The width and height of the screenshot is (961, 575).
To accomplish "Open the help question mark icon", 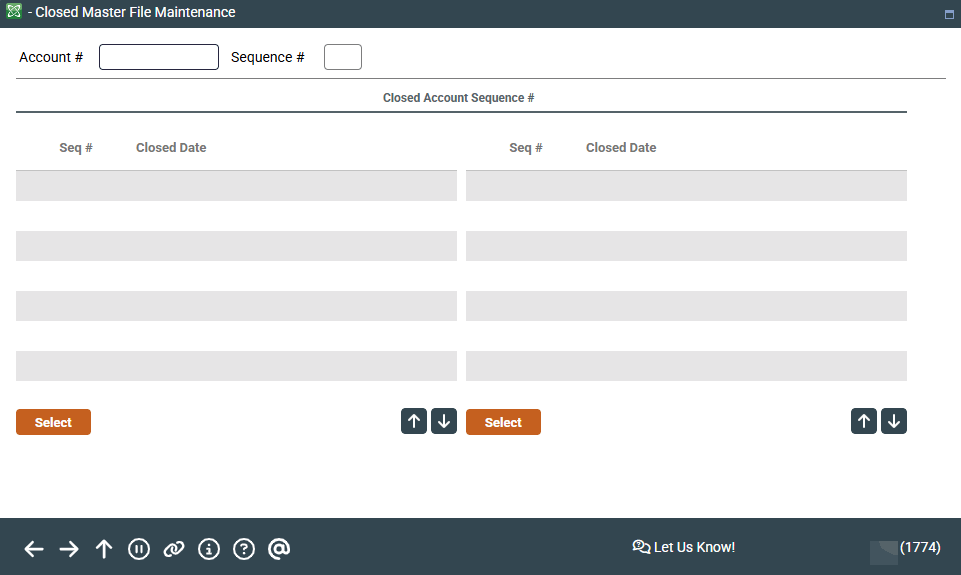I will [244, 549].
